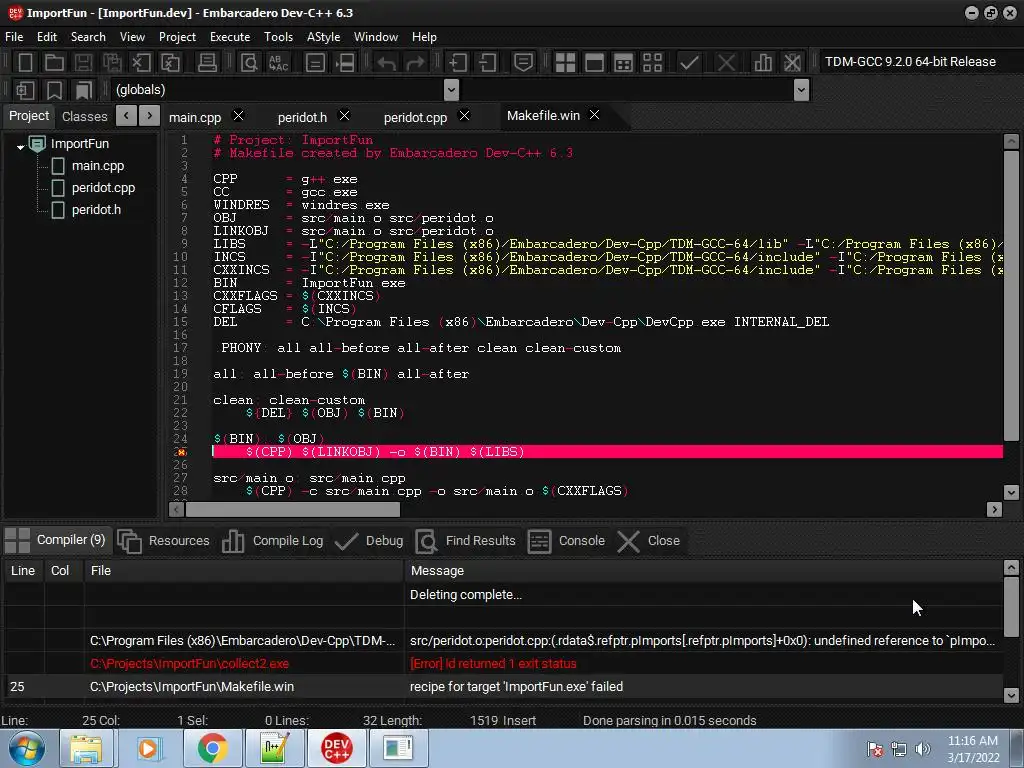
Task: Click the Compile (four squares) icon
Action: pyautogui.click(x=565, y=63)
